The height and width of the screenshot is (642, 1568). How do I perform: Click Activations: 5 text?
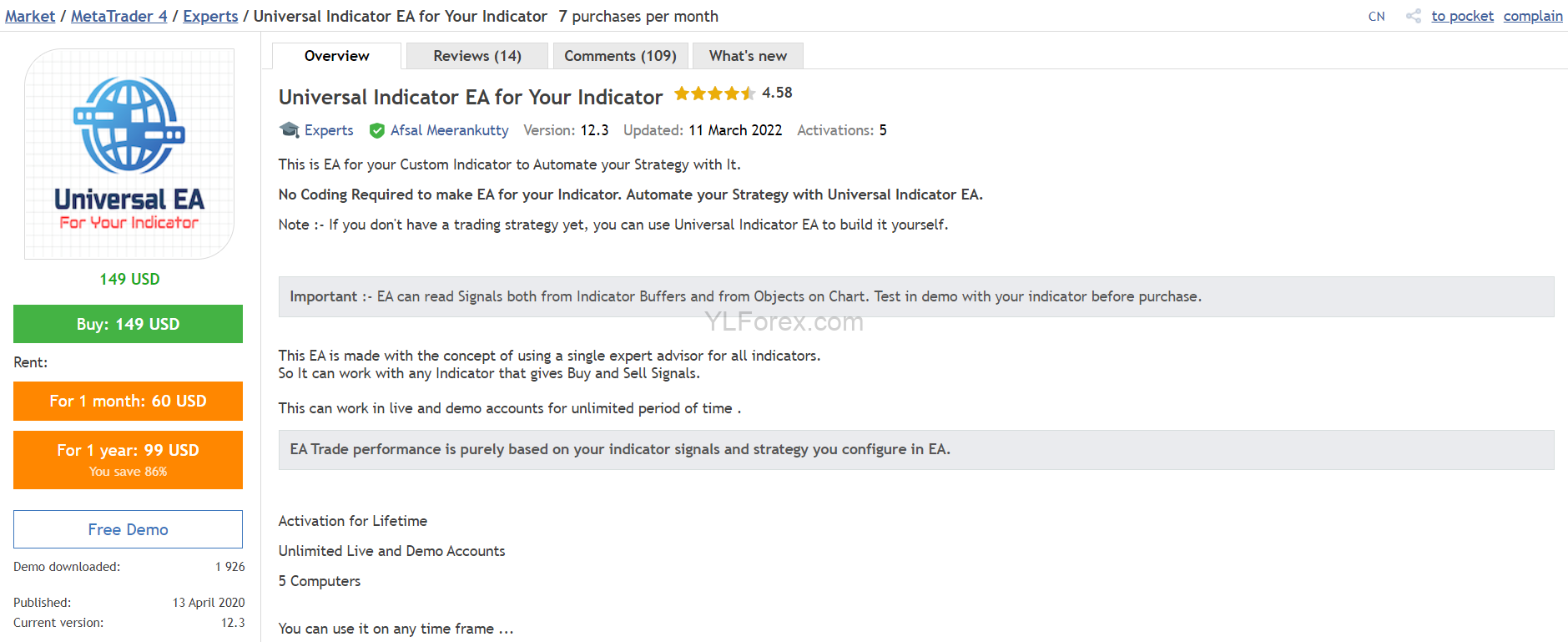[842, 130]
